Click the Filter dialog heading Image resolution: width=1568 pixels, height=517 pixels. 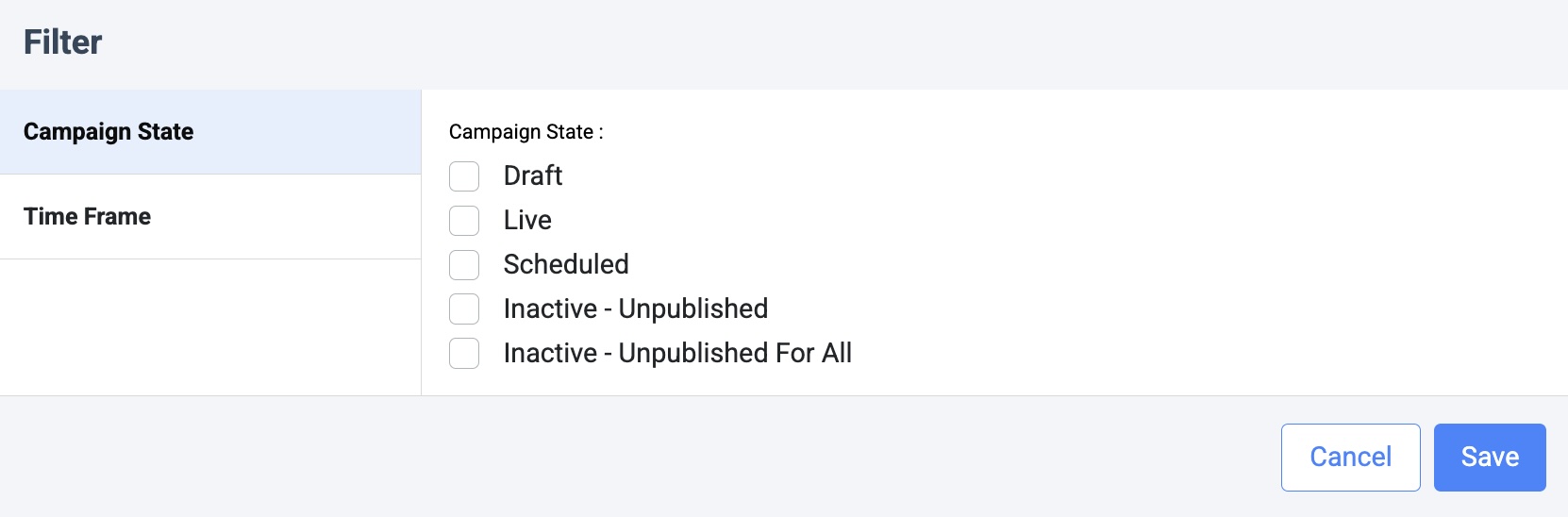(x=62, y=42)
